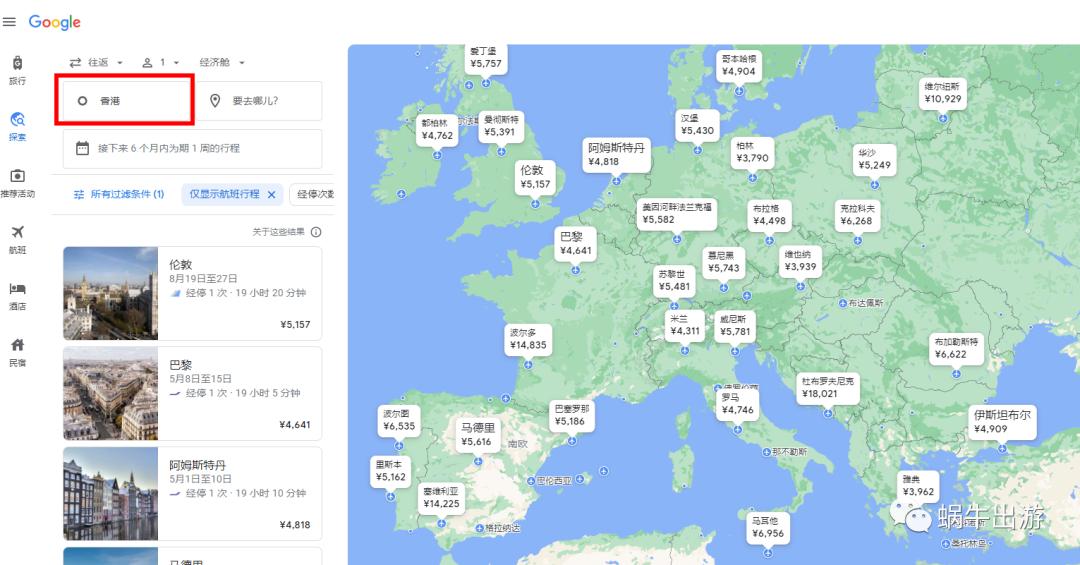
Task: Open 民宿 vacation rentals house icon
Action: (x=17, y=345)
